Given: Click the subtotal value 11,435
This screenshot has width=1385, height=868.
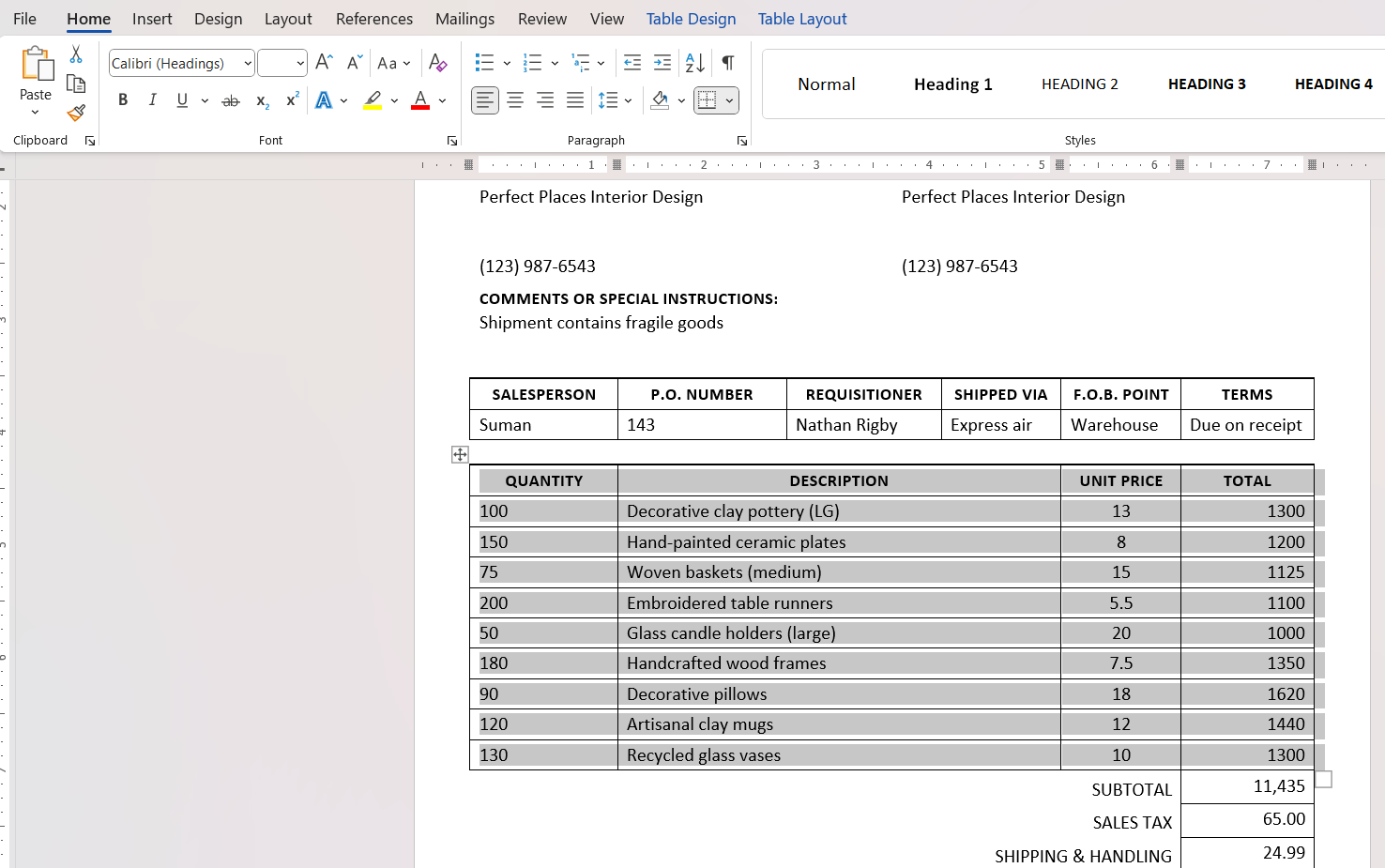Looking at the screenshot, I should (x=1279, y=786).
